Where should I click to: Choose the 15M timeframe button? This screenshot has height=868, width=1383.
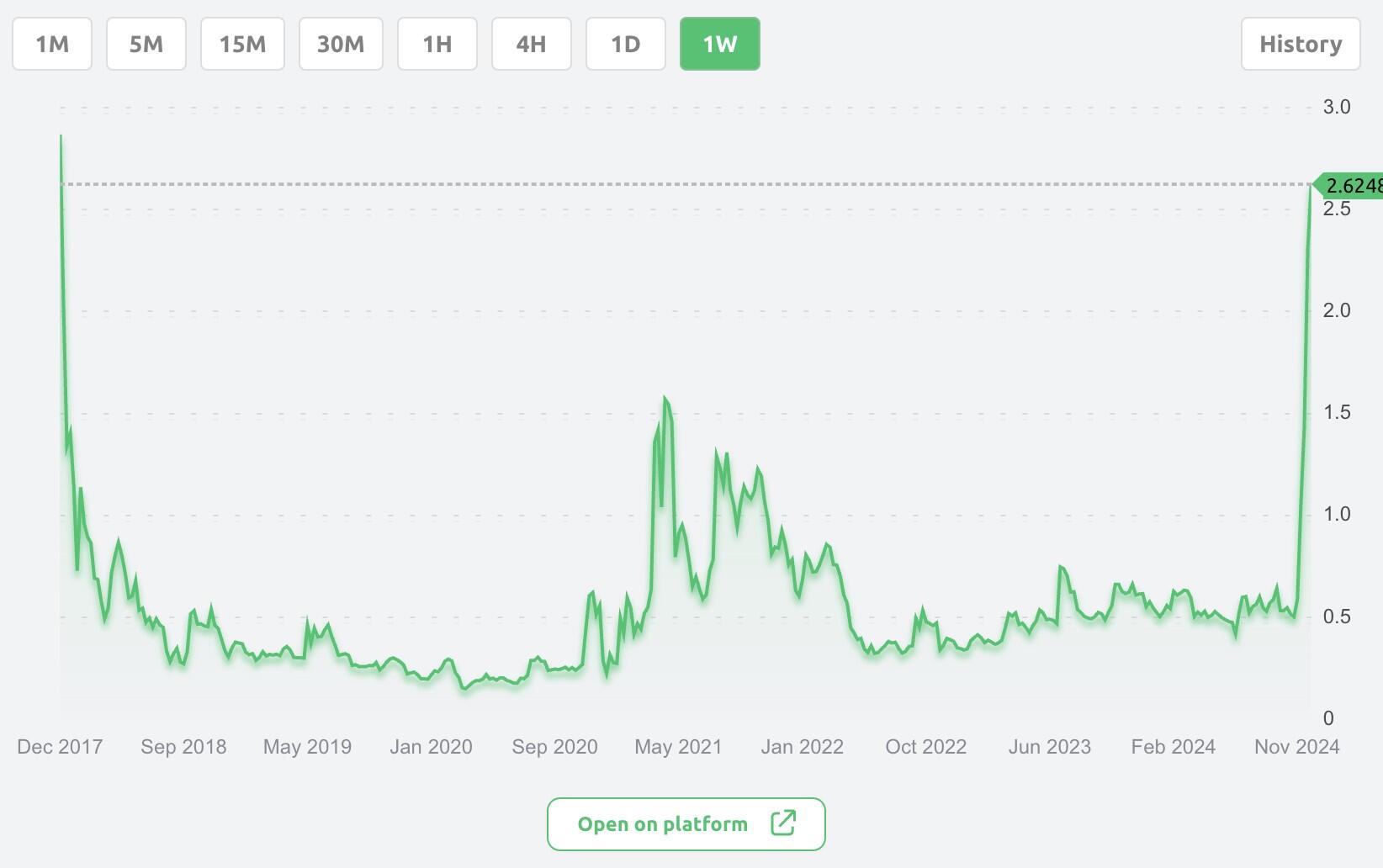point(242,44)
